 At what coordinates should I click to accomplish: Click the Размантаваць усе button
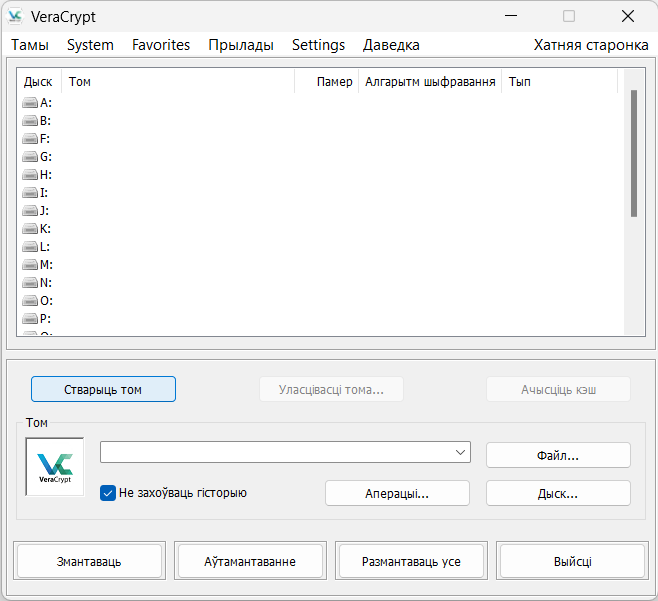tap(411, 561)
